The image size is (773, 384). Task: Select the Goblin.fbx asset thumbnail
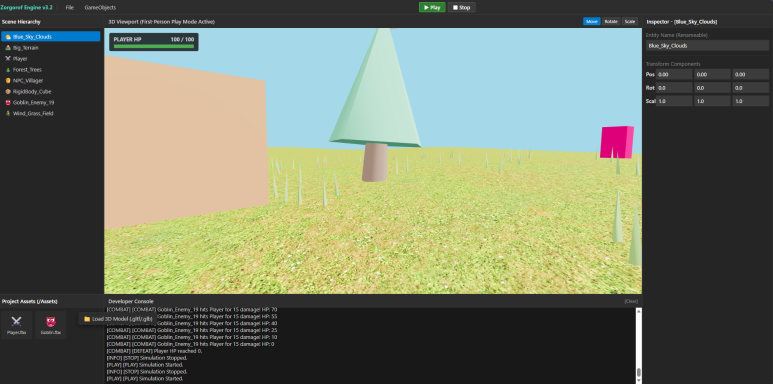click(x=51, y=325)
